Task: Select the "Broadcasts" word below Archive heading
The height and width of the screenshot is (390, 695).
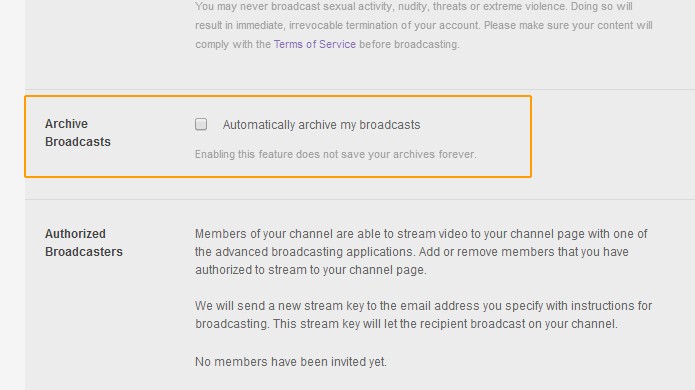Action: (x=78, y=142)
